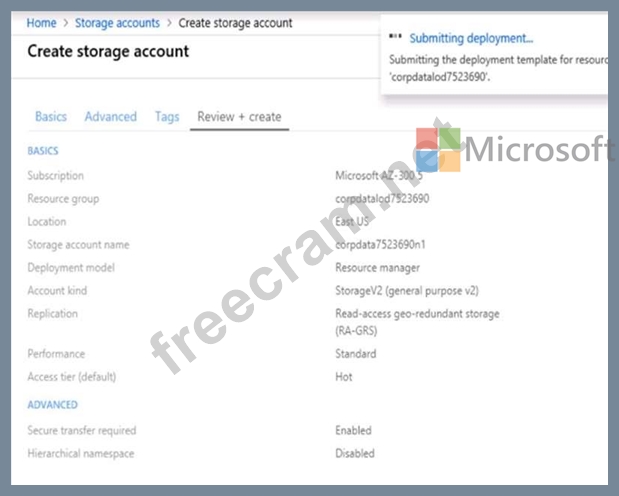619x496 pixels.
Task: Open the Storage accounts breadcrumb
Action: click(117, 23)
